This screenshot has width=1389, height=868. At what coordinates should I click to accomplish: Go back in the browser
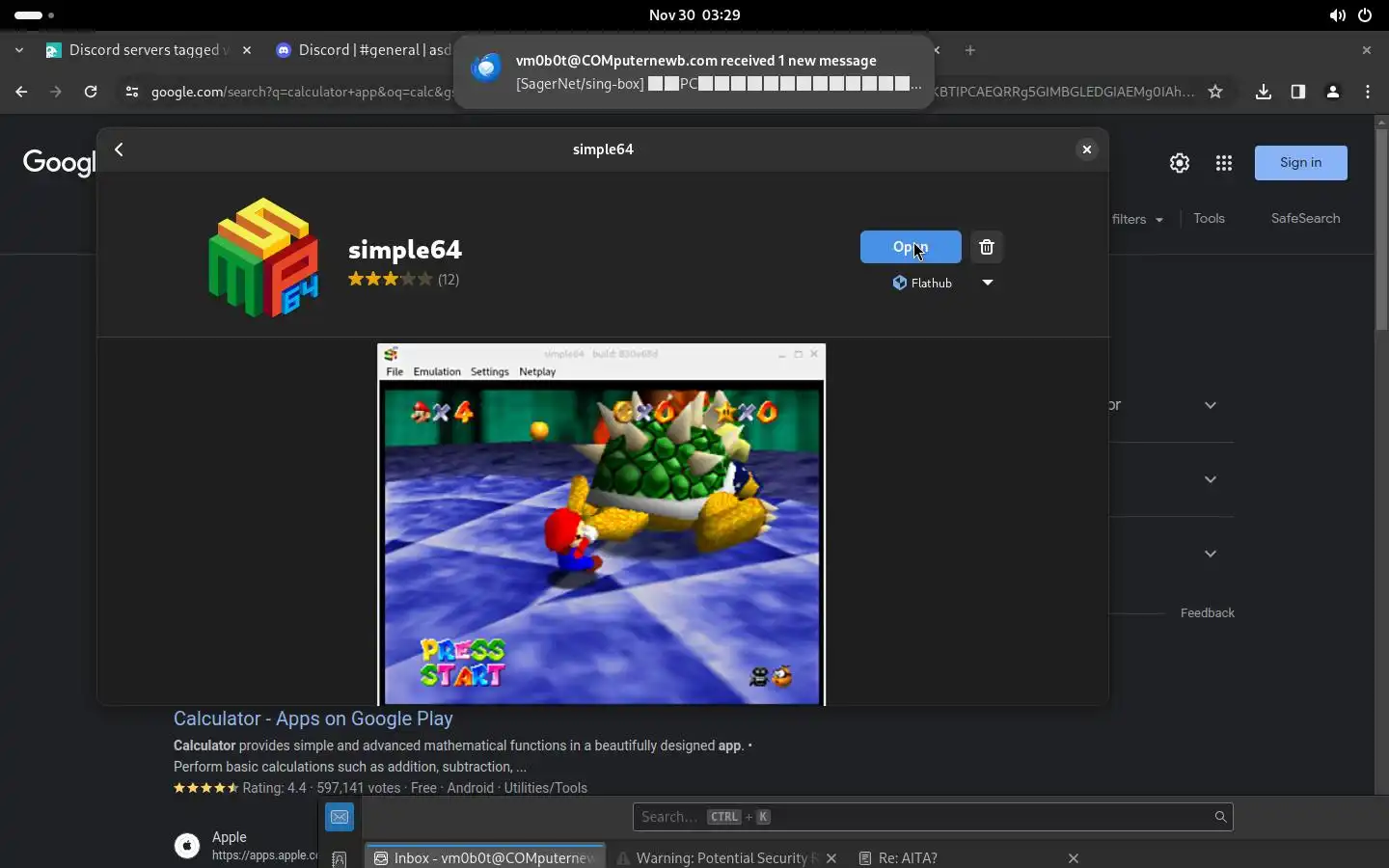coord(21,92)
